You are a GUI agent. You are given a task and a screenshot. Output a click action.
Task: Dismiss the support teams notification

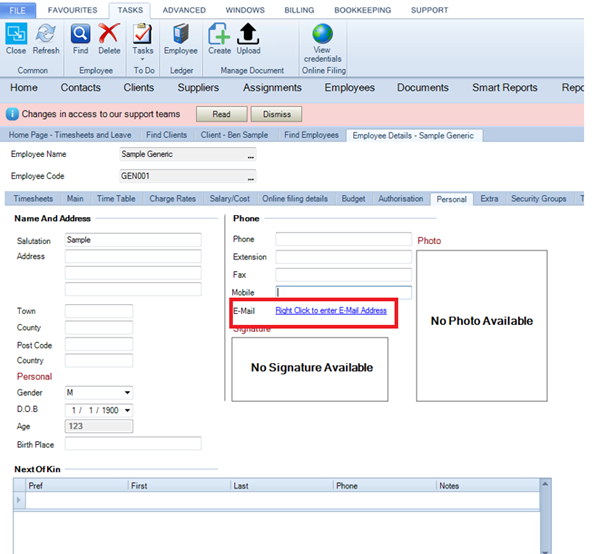tap(276, 114)
